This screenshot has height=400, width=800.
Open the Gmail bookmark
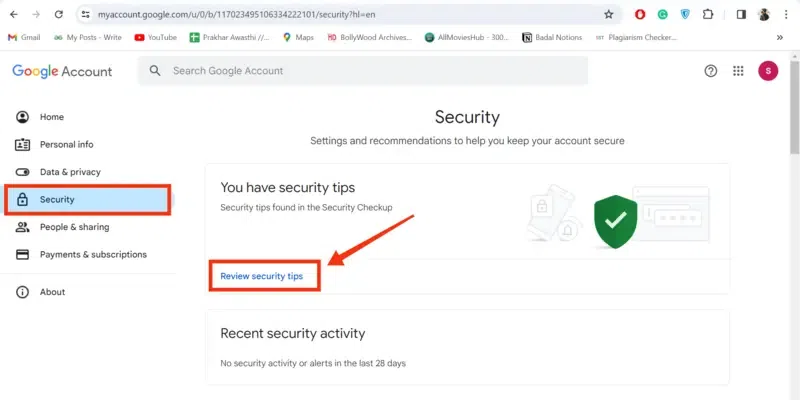point(24,37)
